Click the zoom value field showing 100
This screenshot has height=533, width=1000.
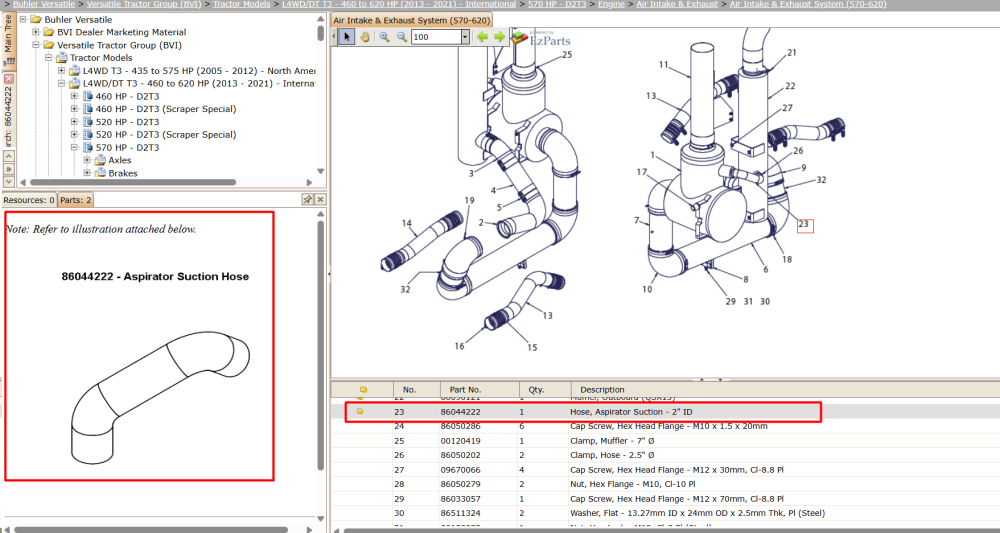(x=436, y=37)
